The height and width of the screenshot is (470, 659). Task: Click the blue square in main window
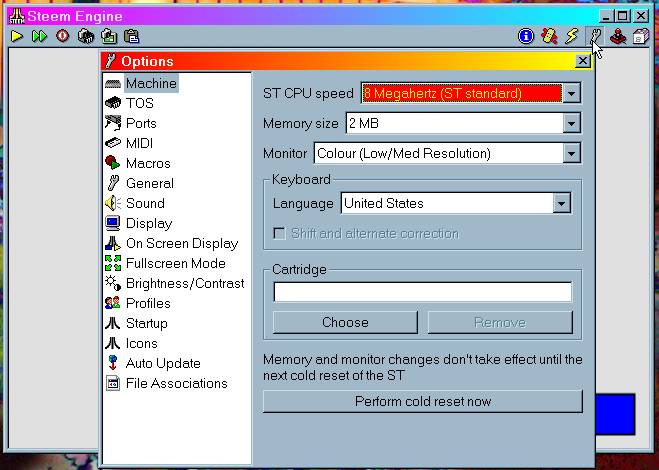click(615, 414)
